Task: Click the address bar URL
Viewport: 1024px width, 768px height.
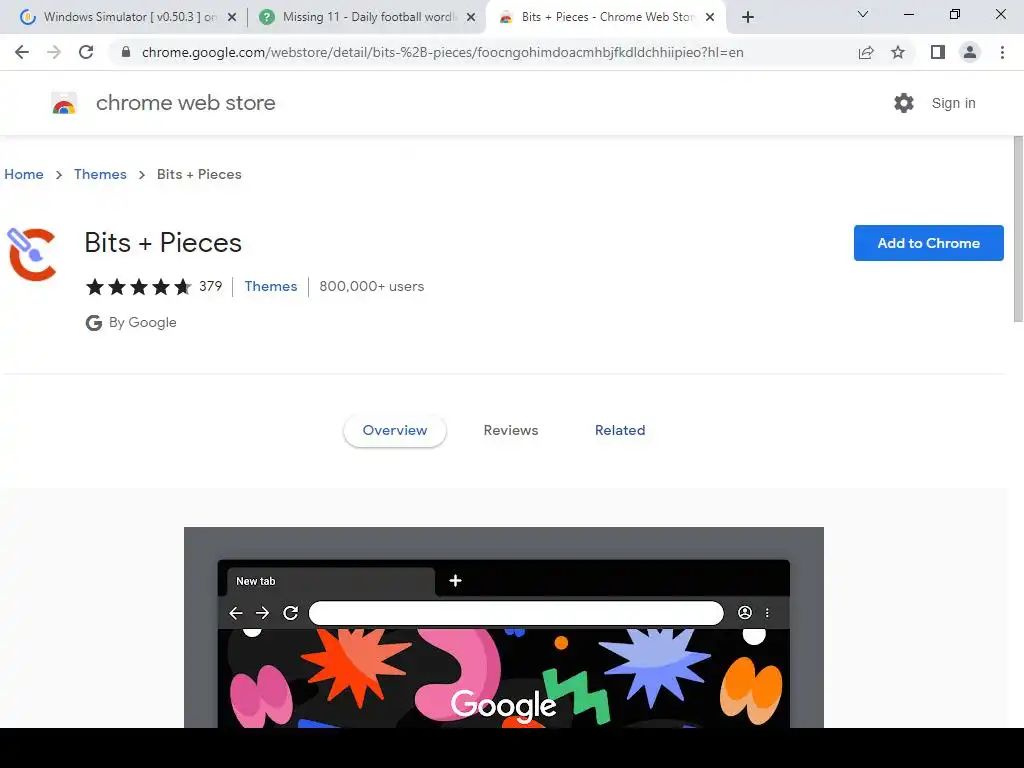Action: click(x=442, y=52)
